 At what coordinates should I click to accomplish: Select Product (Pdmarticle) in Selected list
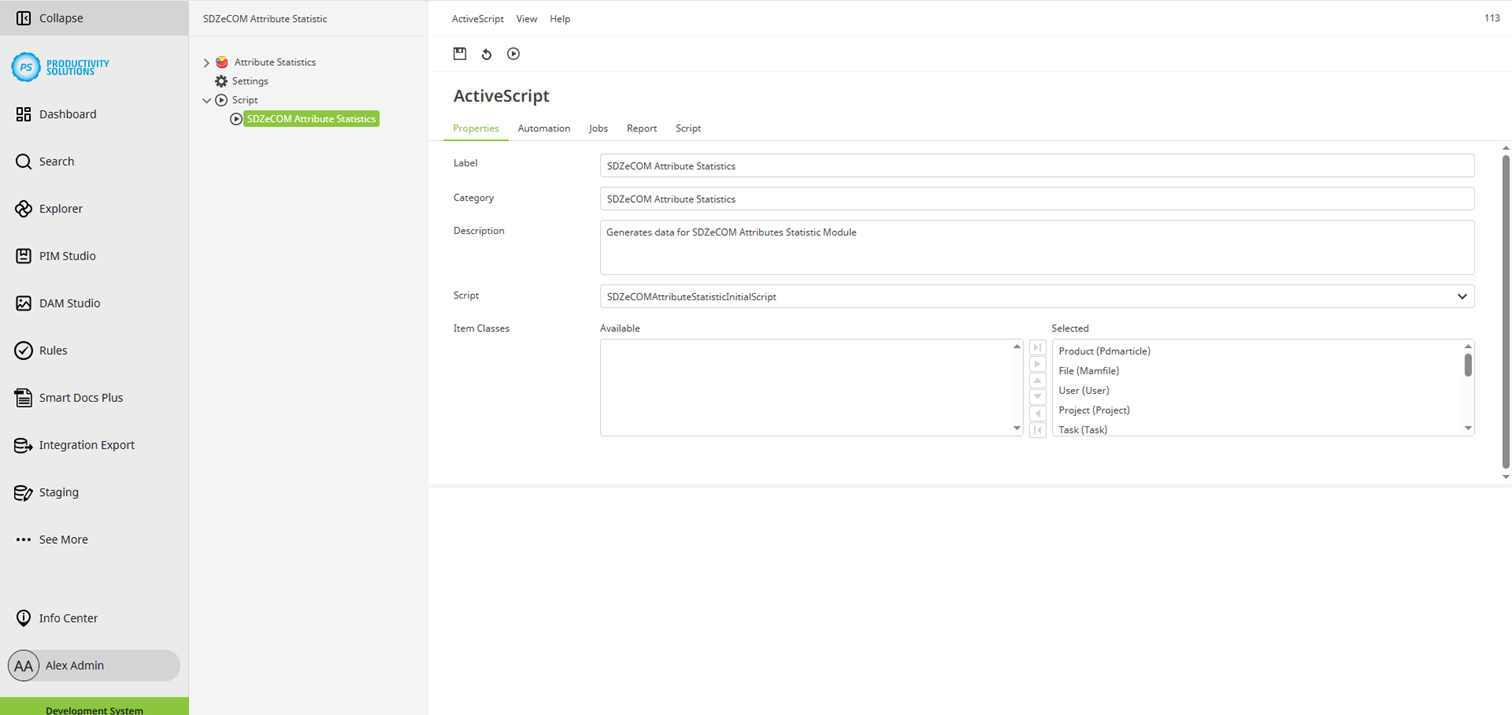coord(1104,351)
